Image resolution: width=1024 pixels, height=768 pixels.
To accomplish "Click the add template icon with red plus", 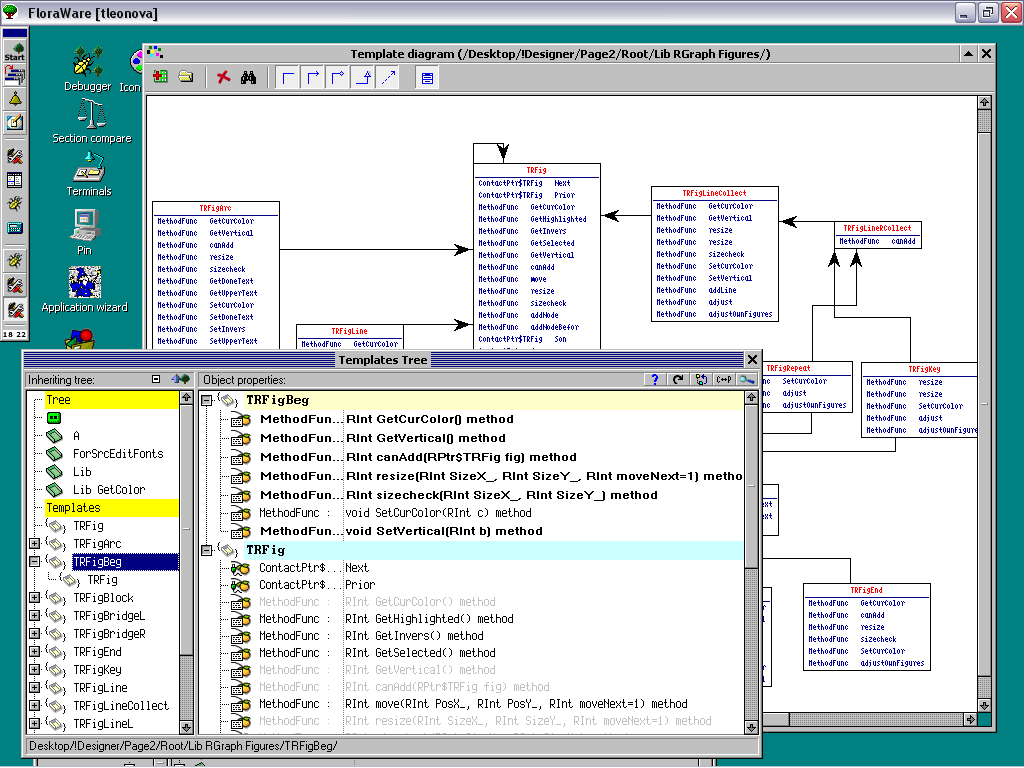I will point(161,77).
